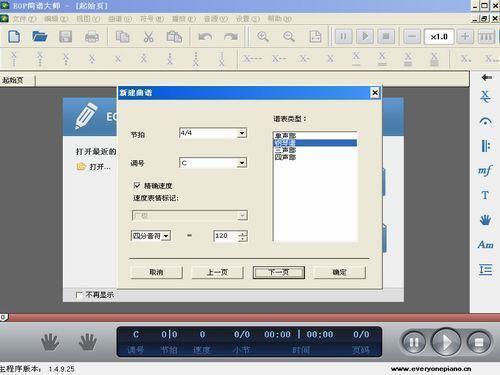Select the highlighted second staff type row
Image resolution: width=500 pixels, height=375 pixels.
point(315,143)
